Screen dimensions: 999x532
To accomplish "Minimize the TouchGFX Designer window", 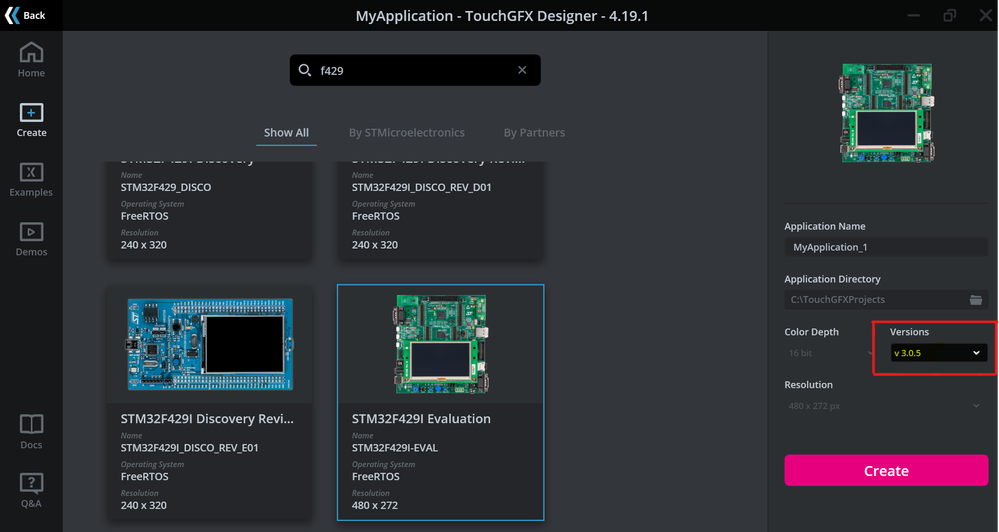I will click(914, 15).
